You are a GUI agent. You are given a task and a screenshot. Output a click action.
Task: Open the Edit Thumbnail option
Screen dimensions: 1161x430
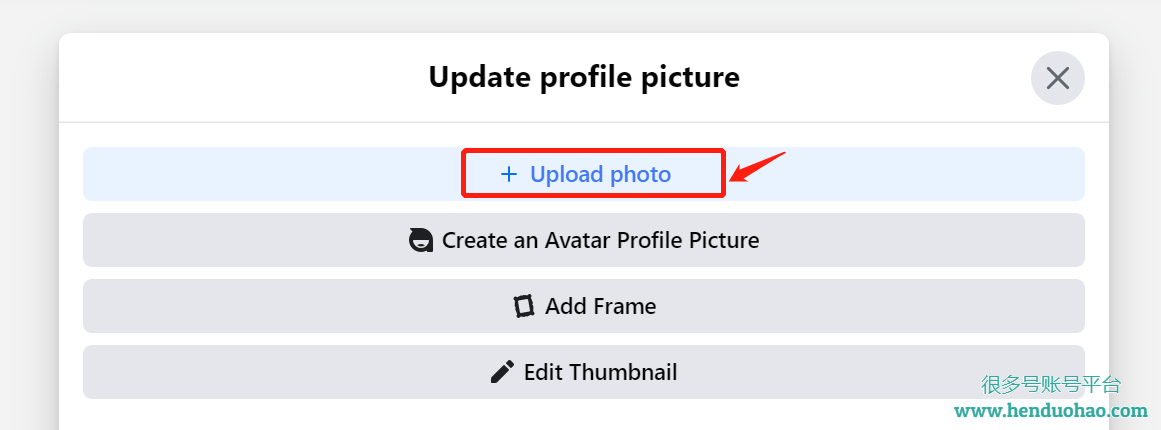tap(583, 372)
